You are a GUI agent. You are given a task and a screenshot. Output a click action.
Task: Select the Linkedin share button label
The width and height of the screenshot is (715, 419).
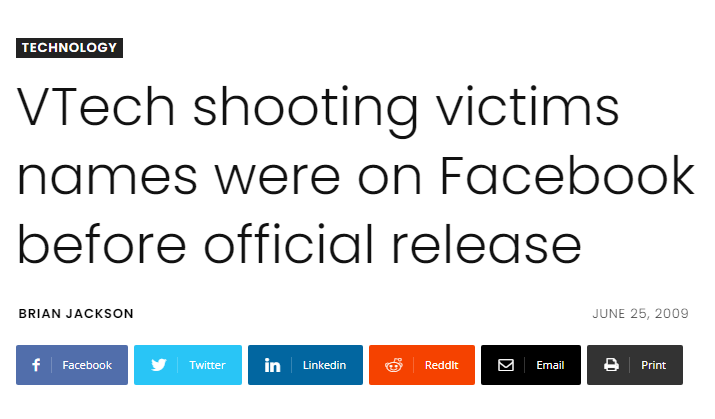[324, 365]
